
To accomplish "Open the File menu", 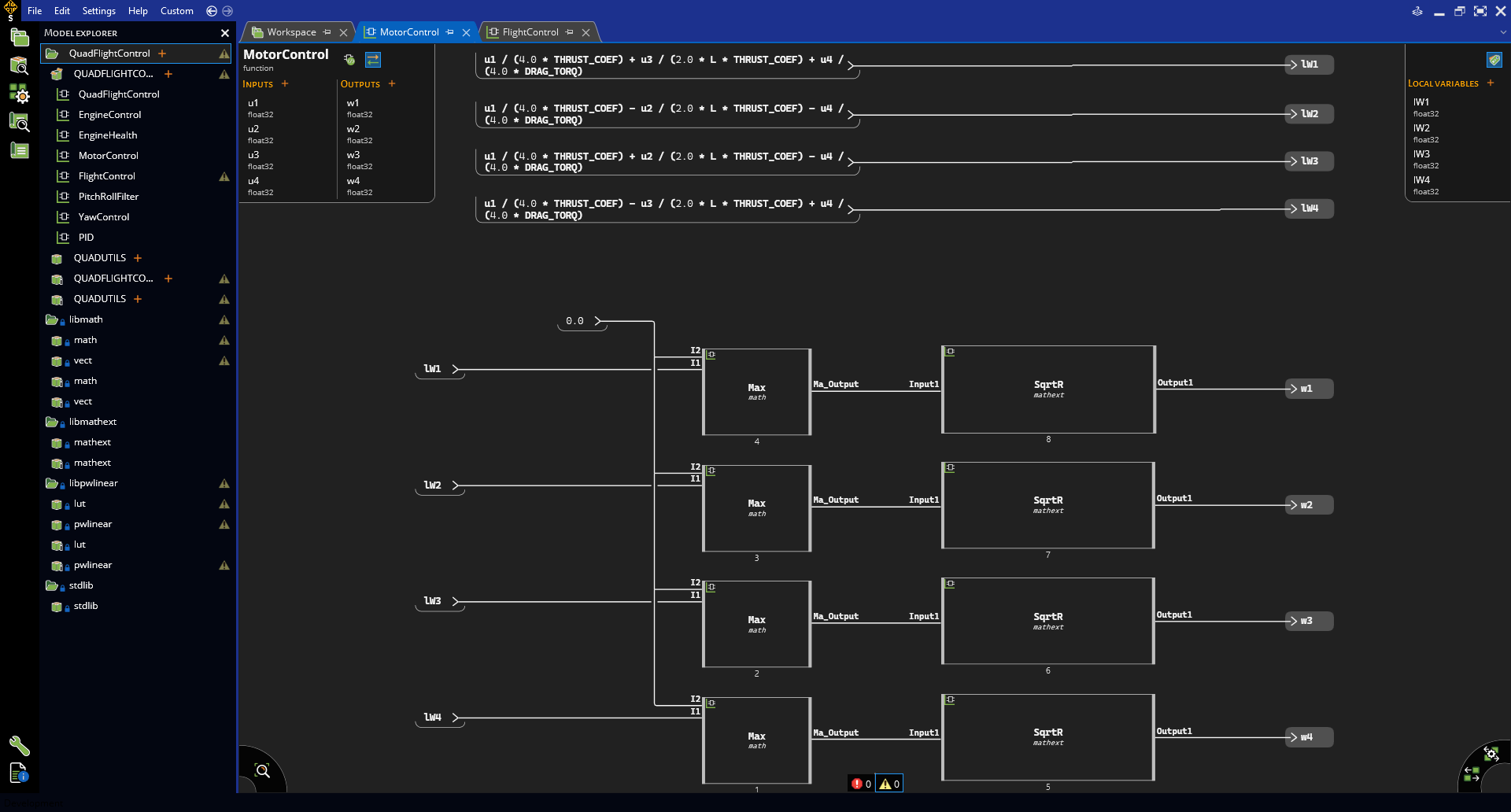I will tap(35, 11).
